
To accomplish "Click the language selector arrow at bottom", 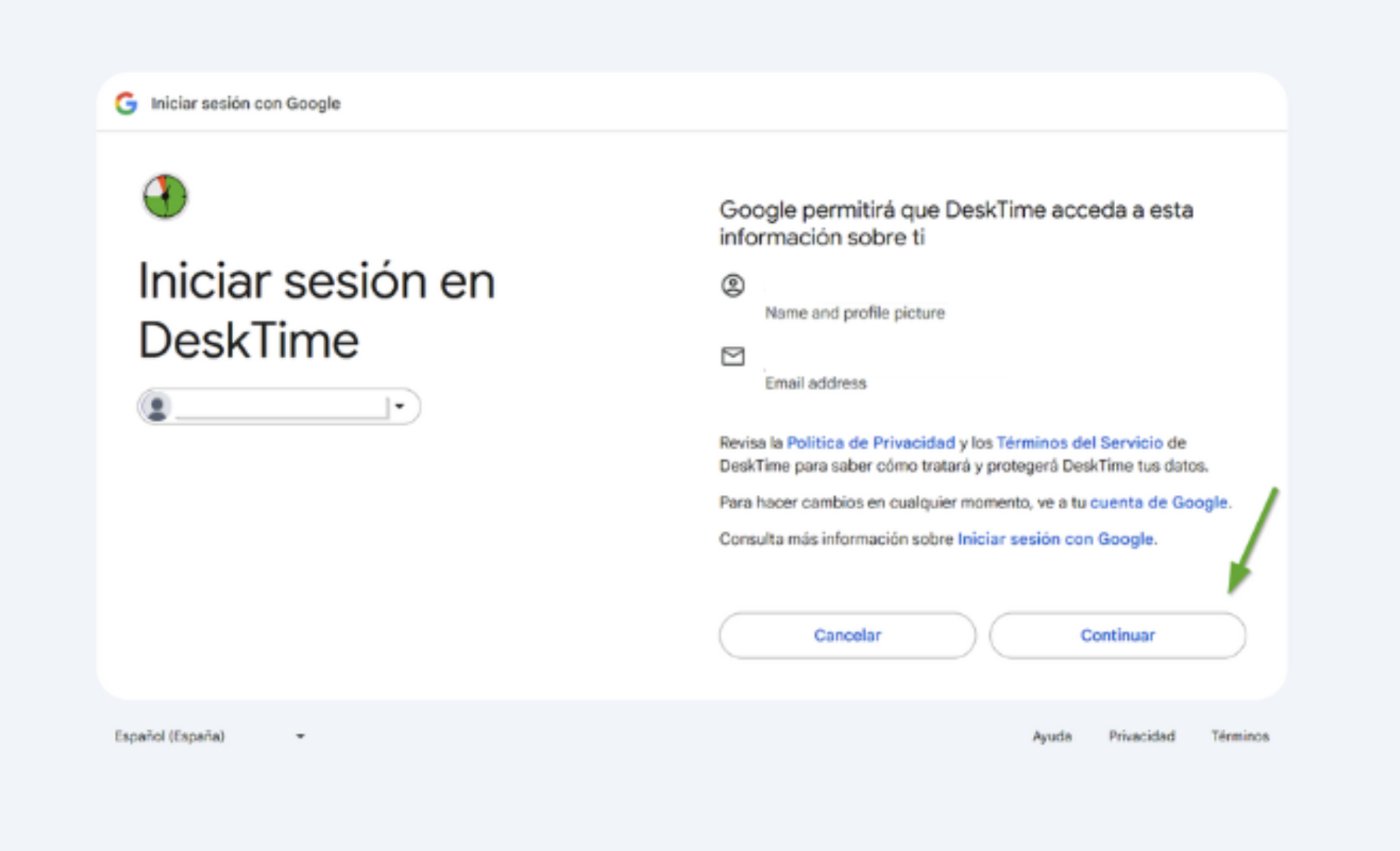I will coord(300,736).
